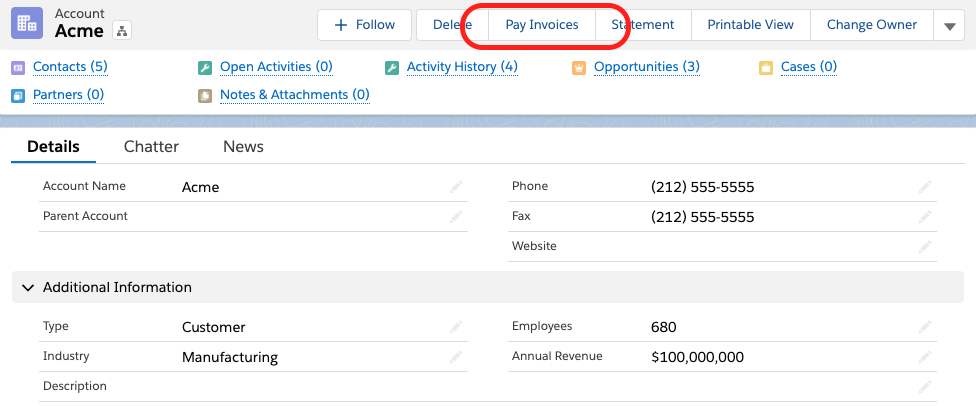Click the Opportunities related list icon

coord(579,68)
